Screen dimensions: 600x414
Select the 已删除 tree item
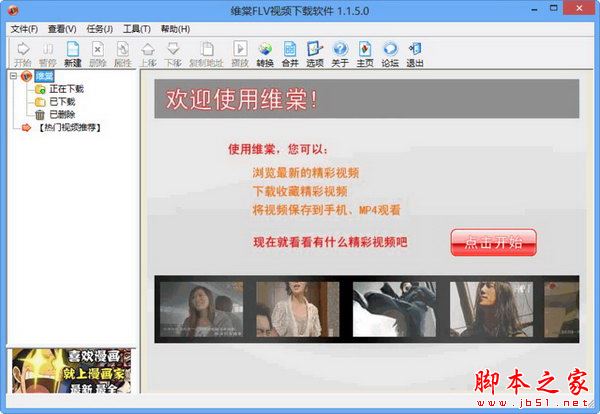62,114
